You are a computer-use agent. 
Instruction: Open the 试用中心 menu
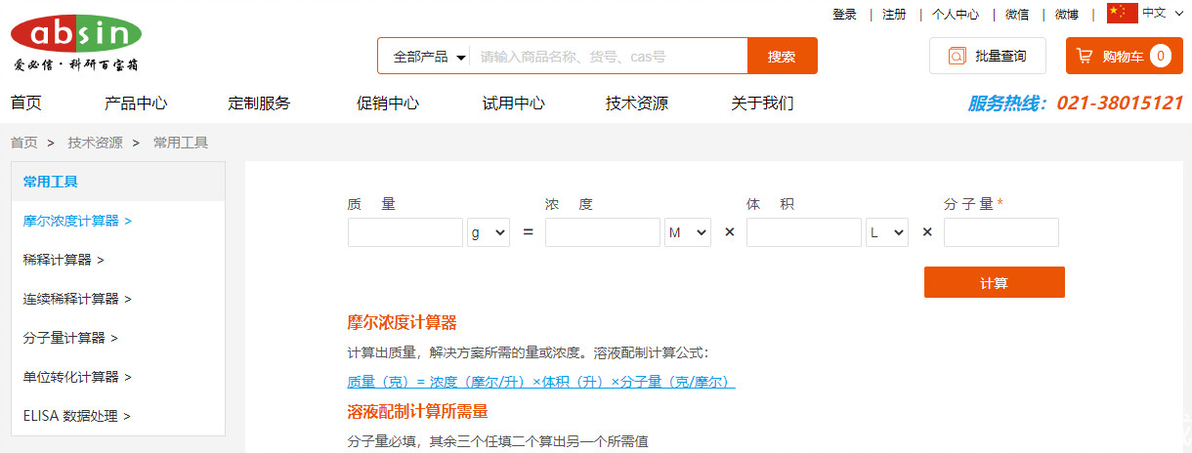tap(514, 103)
